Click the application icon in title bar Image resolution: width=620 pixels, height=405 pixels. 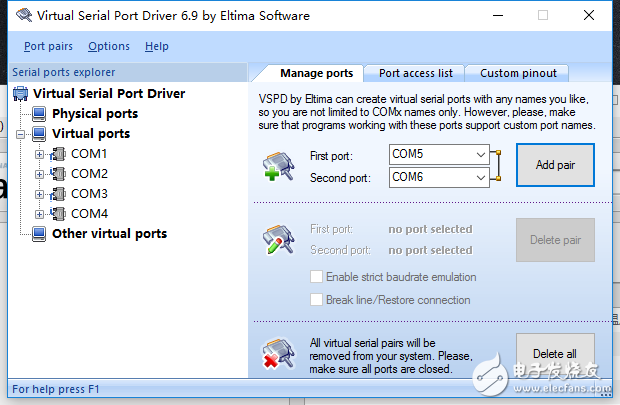24,15
